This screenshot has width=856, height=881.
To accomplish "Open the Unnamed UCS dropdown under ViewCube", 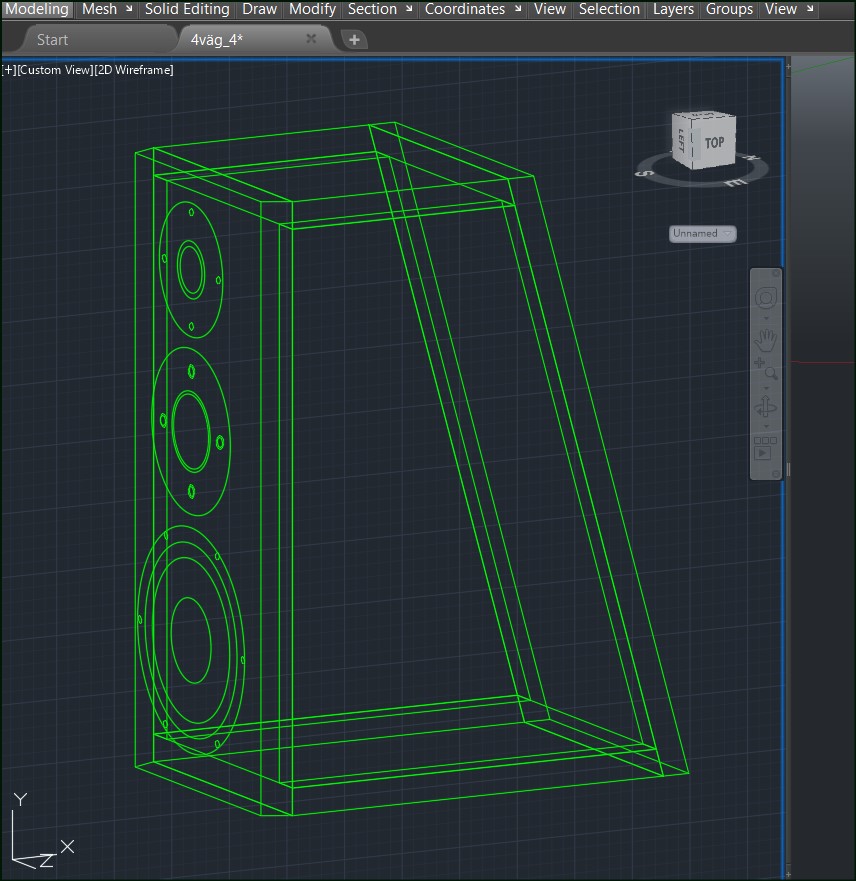I will (702, 234).
